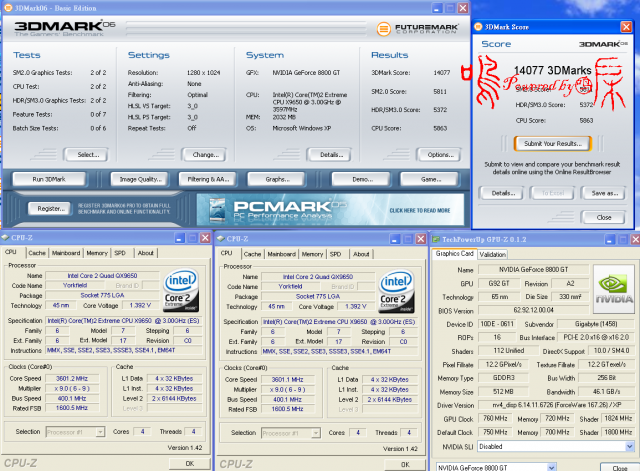
Task: Select Graphics Card tab in GPU-Z
Action: click(454, 253)
